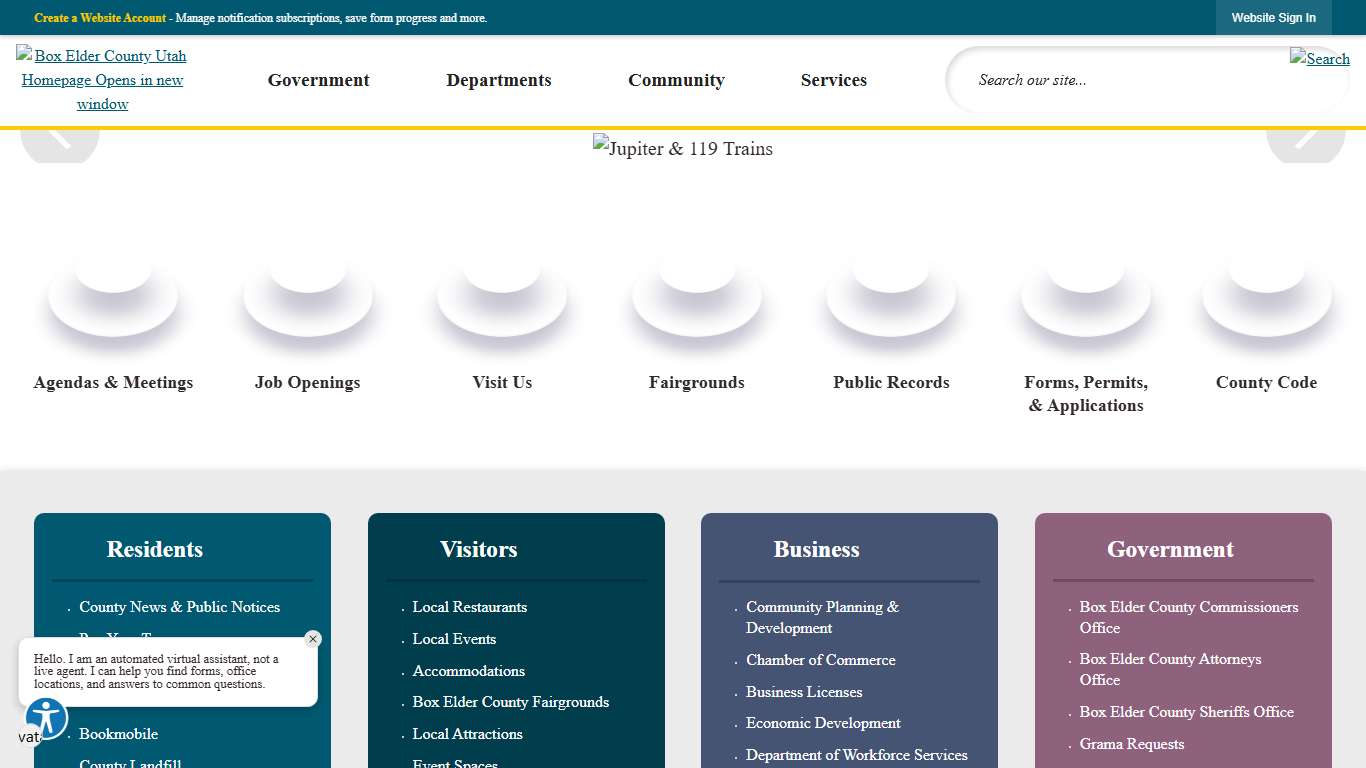Open the accessibility options icon
Image resolution: width=1366 pixels, height=768 pixels.
[x=46, y=718]
